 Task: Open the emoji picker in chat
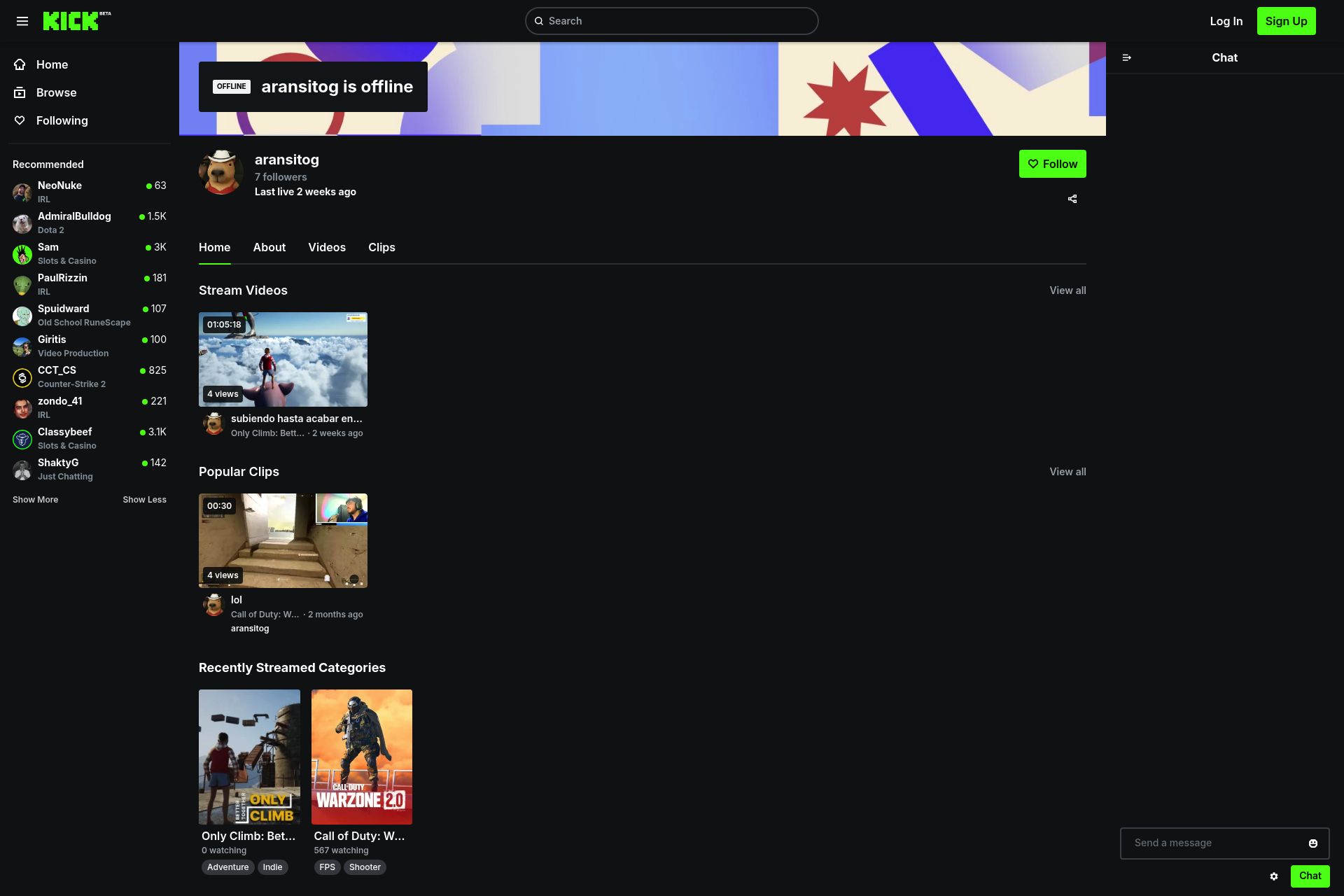click(x=1312, y=843)
